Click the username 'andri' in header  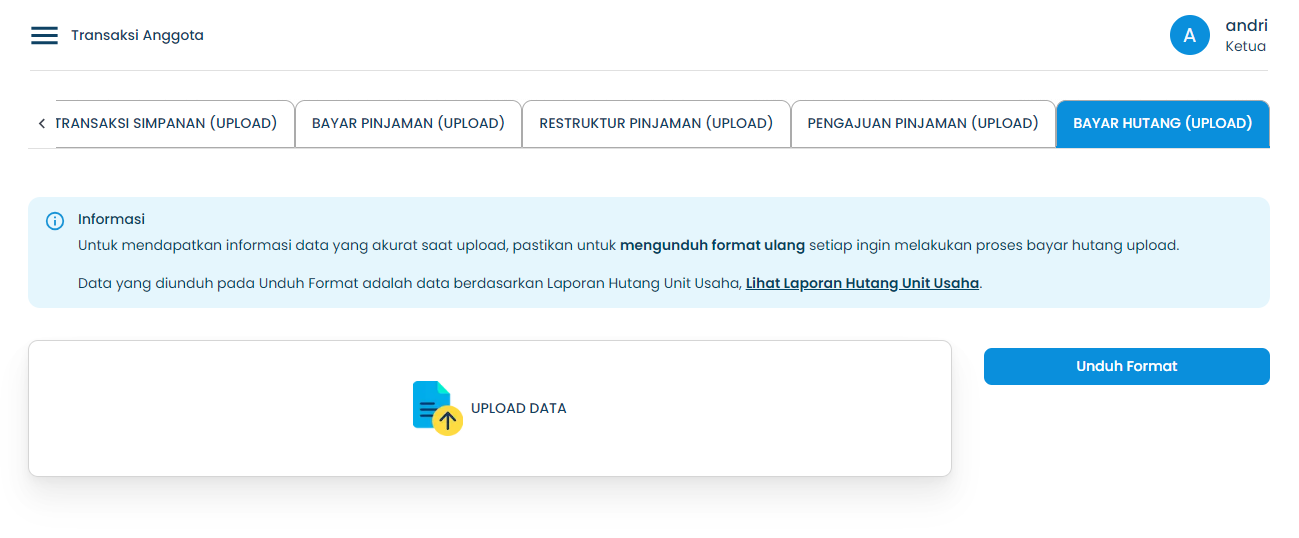click(1246, 26)
